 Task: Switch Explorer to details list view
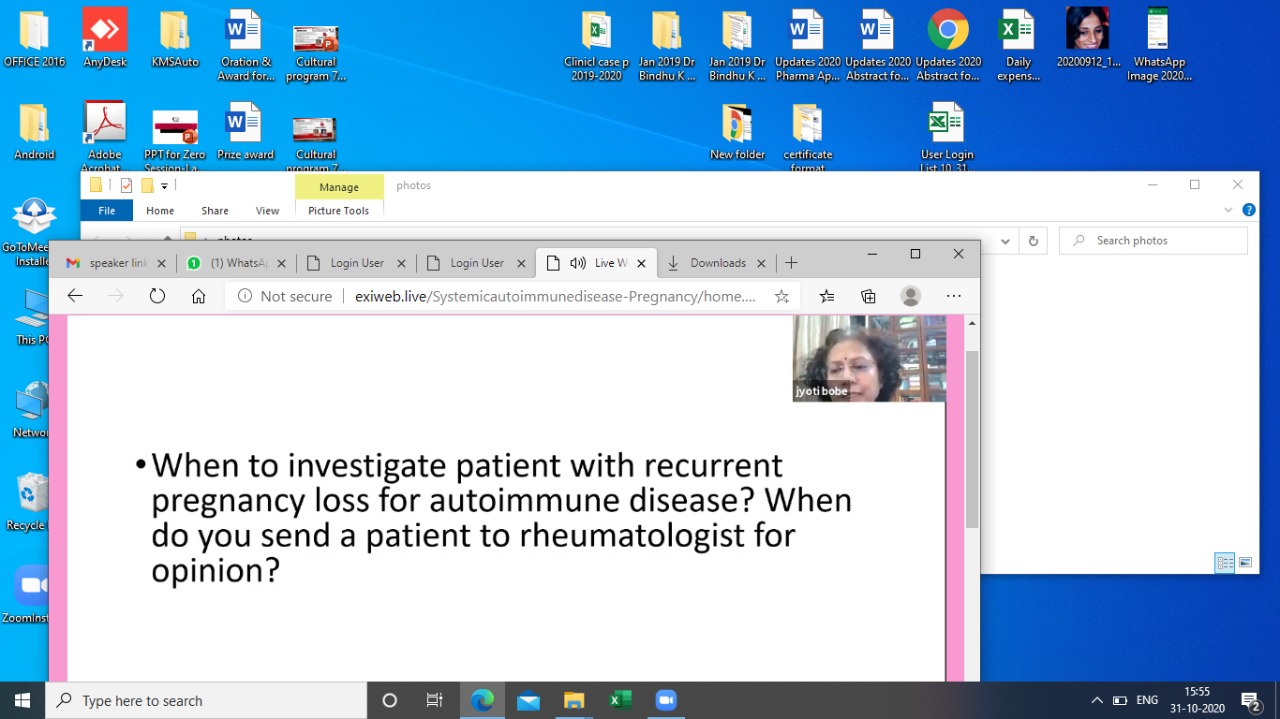1225,563
